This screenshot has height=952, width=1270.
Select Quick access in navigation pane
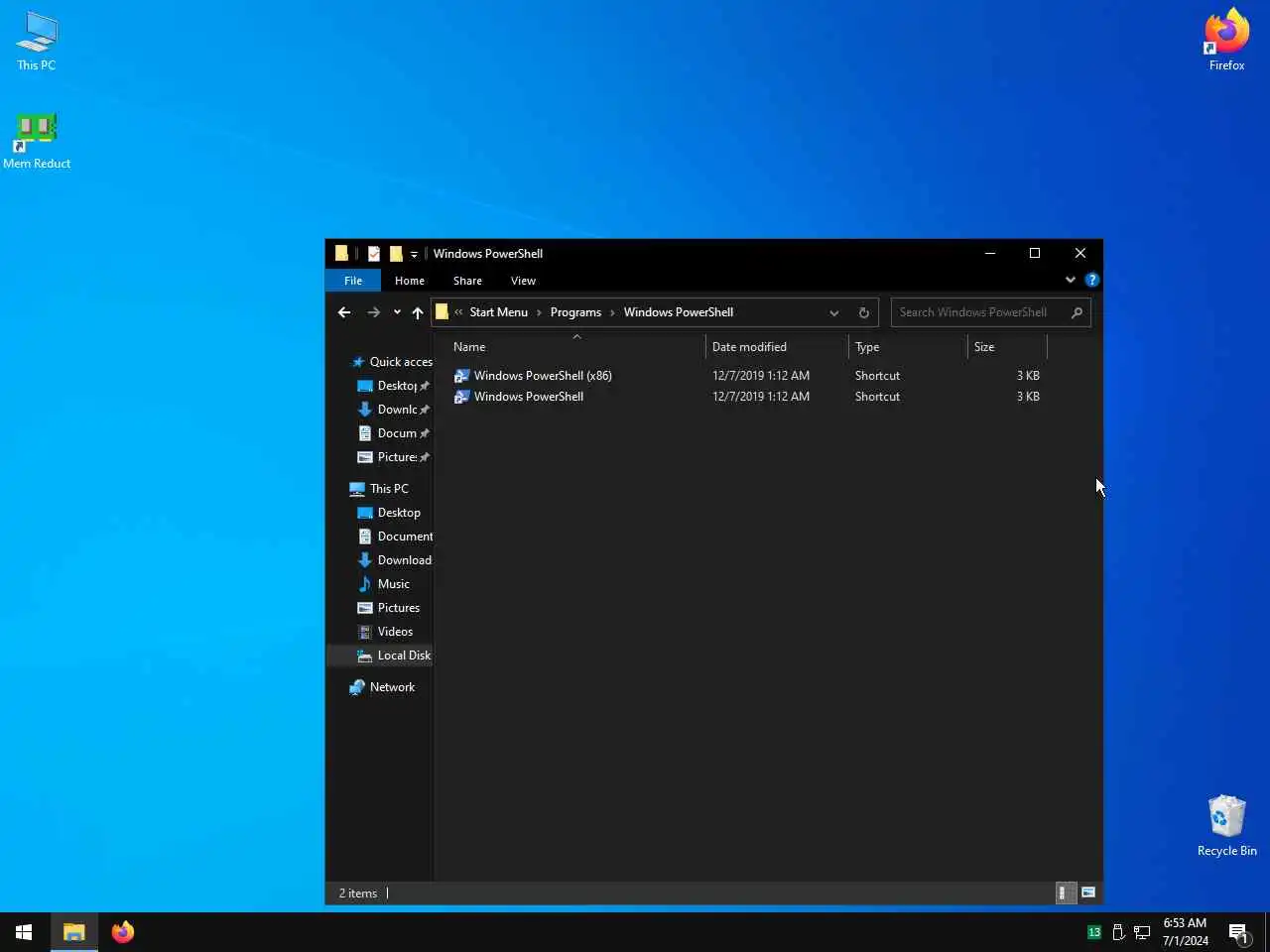pos(391,362)
